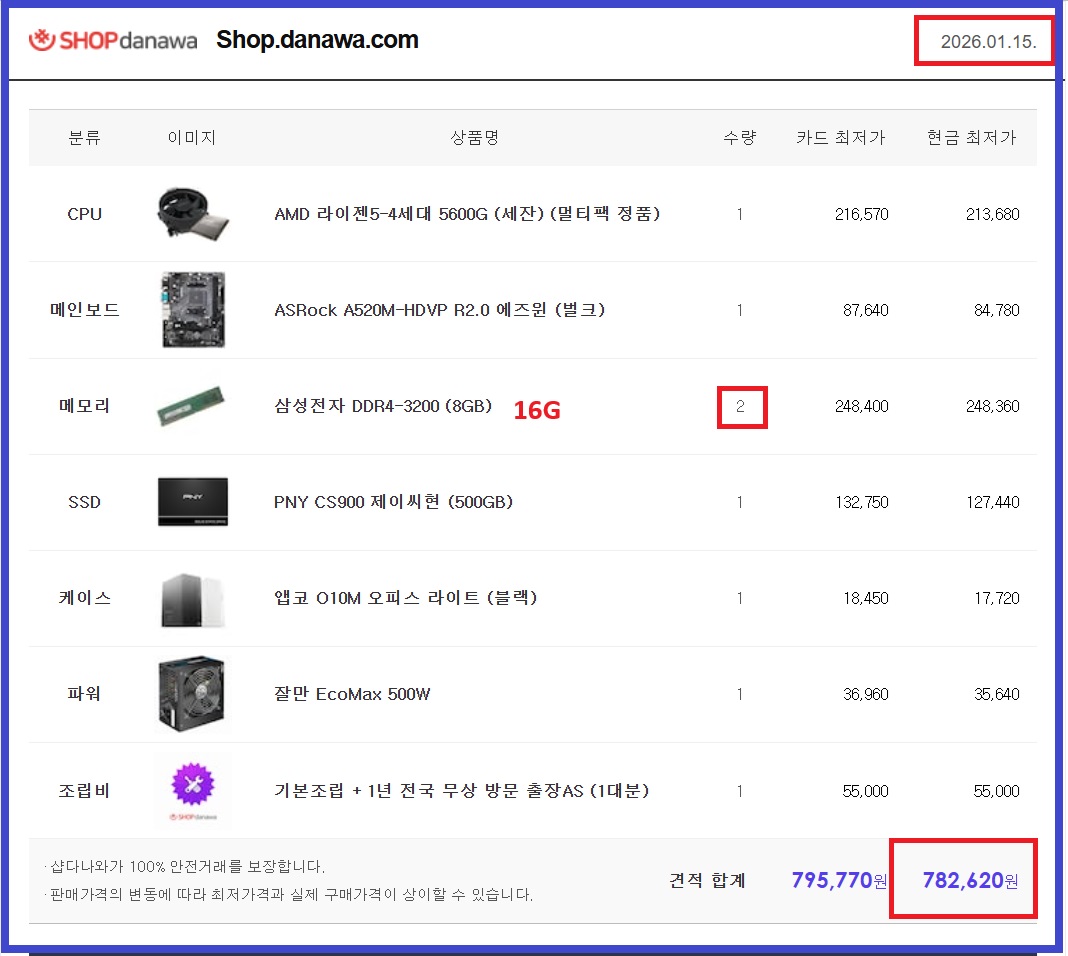Viewport: 1068px width, 956px height.
Task: Click the purple assembly service wrench icon
Action: click(x=192, y=785)
